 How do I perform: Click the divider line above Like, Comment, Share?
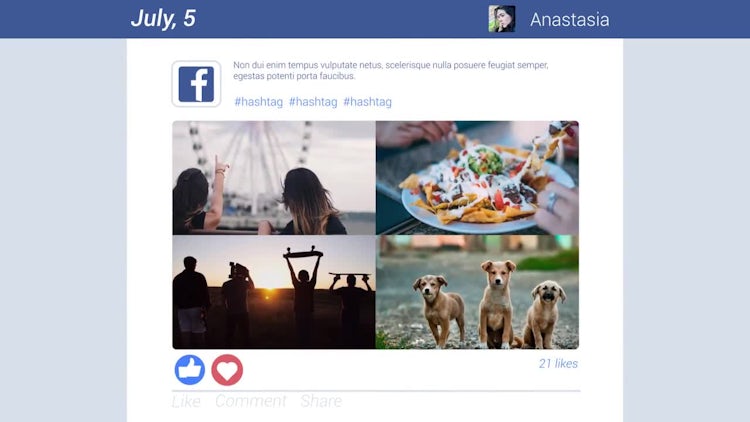tap(376, 391)
